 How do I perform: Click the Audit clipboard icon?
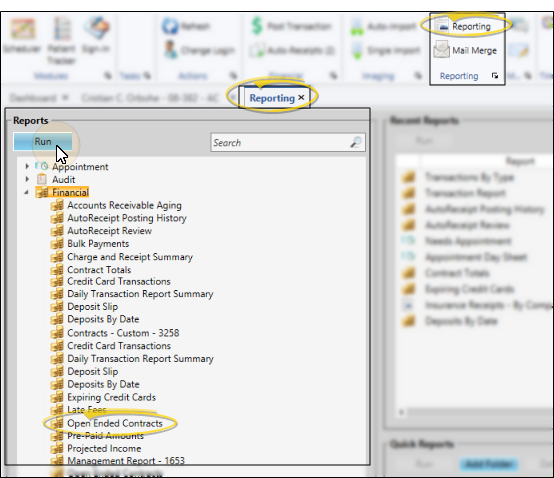click(x=42, y=179)
